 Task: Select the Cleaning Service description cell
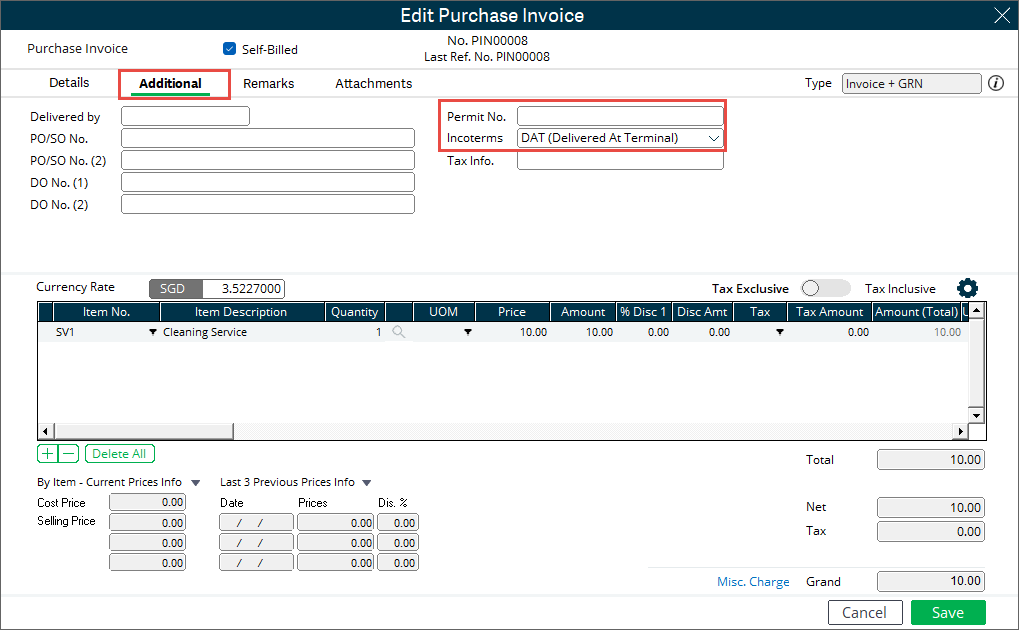click(243, 332)
